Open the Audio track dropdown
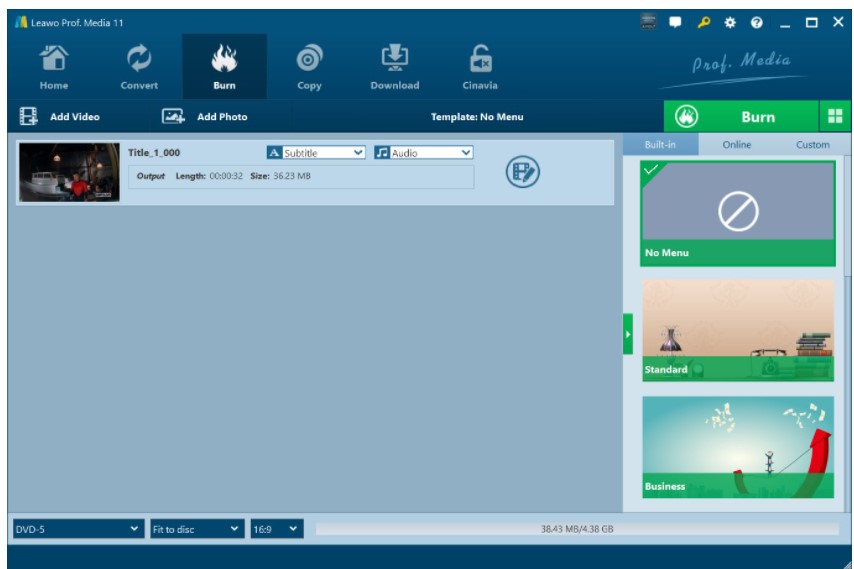 click(x=423, y=152)
